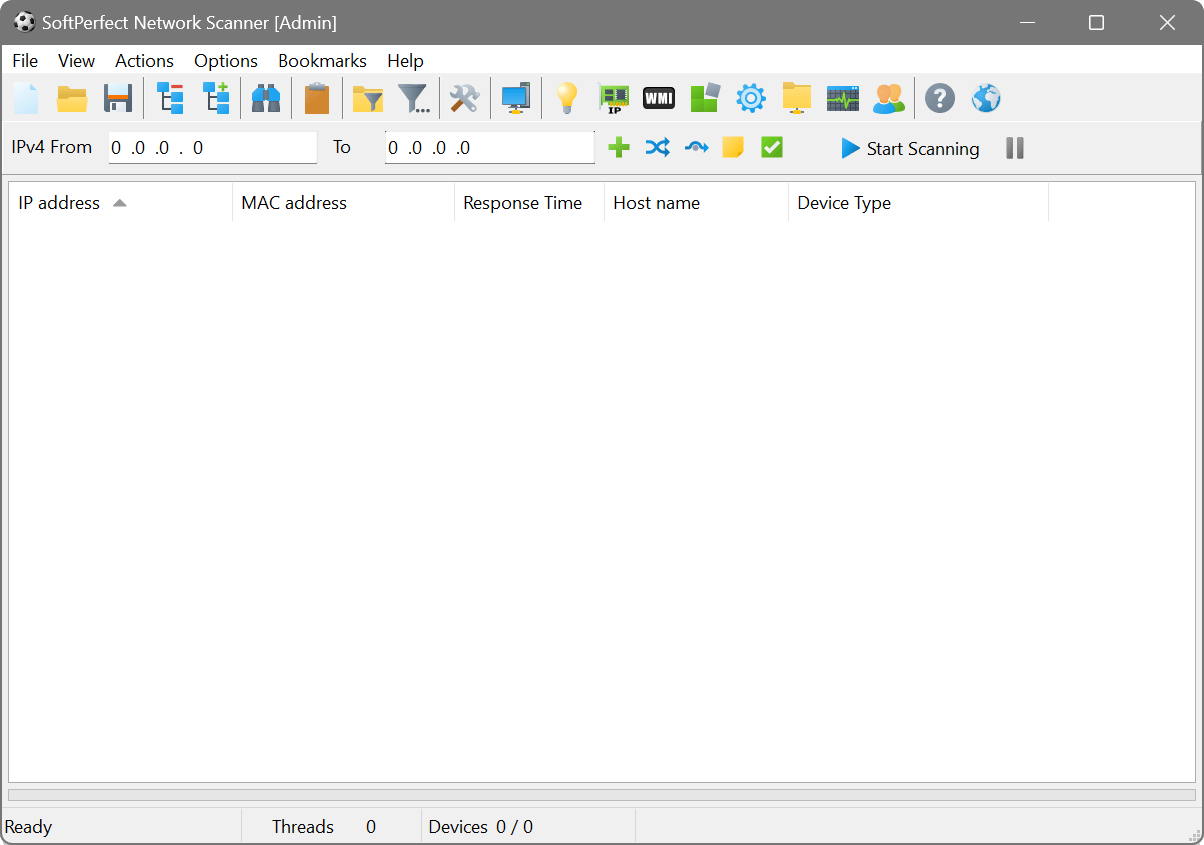Image resolution: width=1204 pixels, height=845 pixels.
Task: Open the Options menu
Action: 226,61
